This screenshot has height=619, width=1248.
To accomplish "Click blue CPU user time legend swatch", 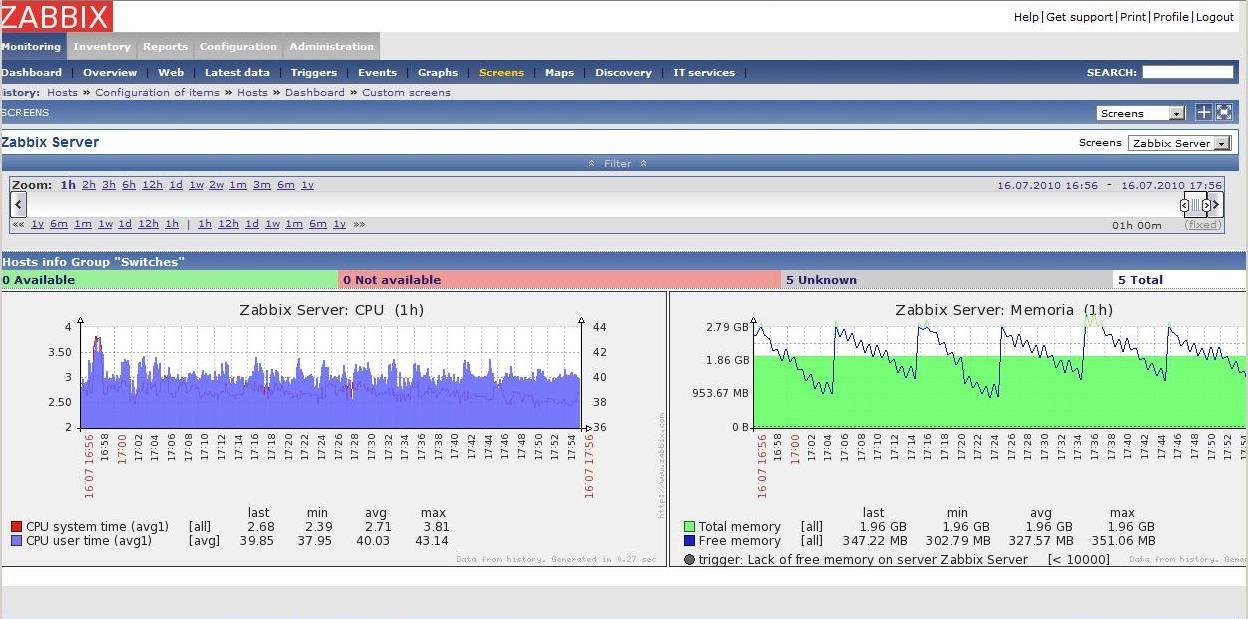I will coord(16,541).
